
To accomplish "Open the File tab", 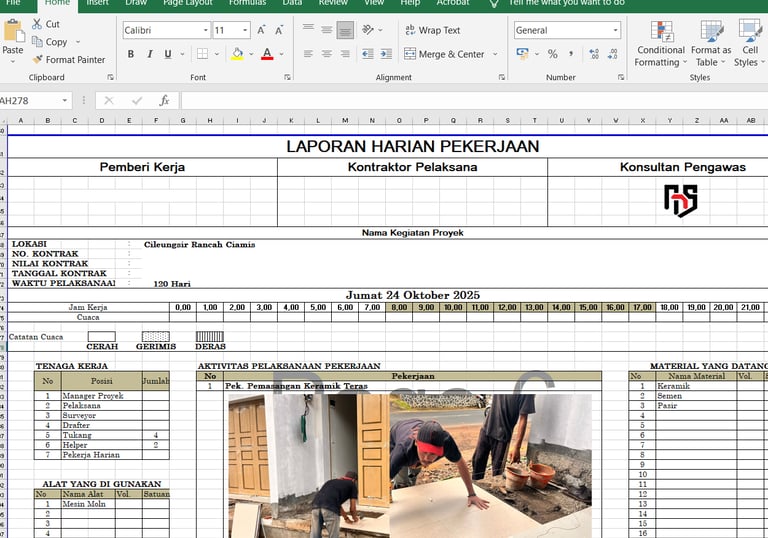I will (x=13, y=3).
